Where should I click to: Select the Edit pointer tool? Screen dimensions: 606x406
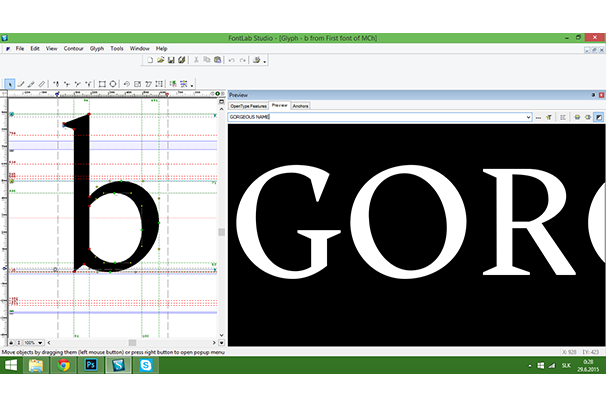(9, 84)
